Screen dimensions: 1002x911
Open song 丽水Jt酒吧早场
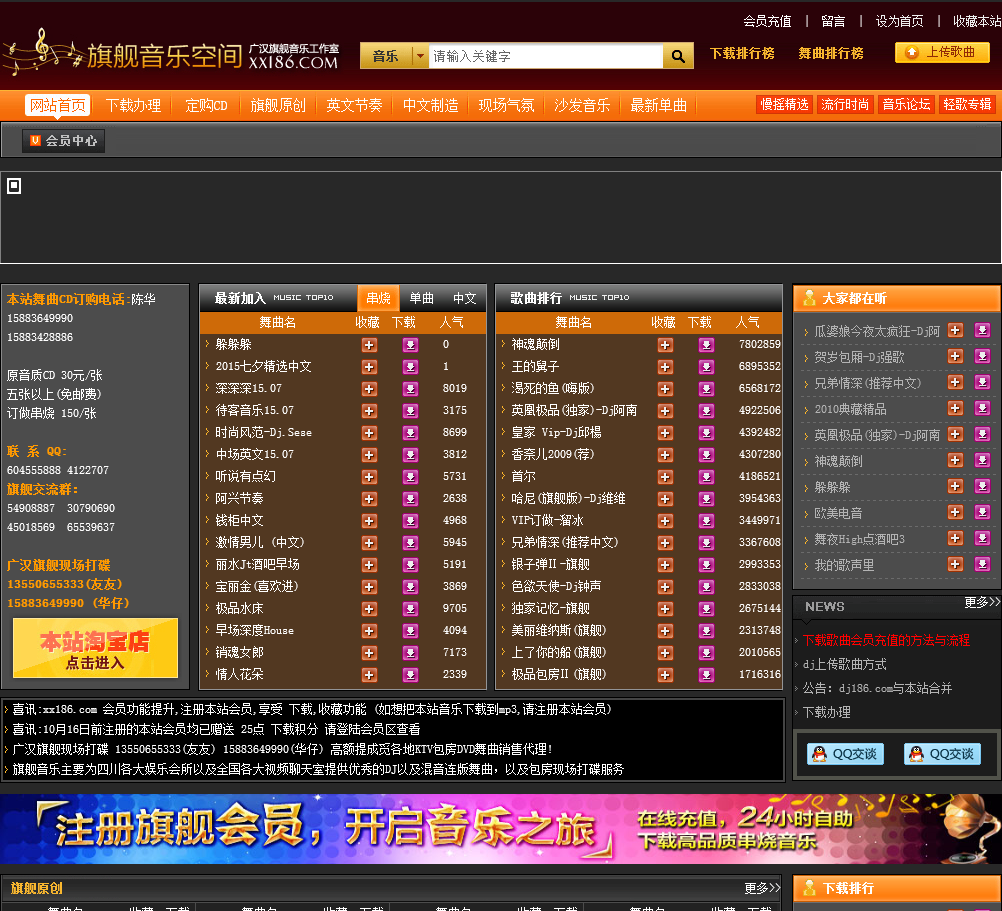tap(258, 565)
